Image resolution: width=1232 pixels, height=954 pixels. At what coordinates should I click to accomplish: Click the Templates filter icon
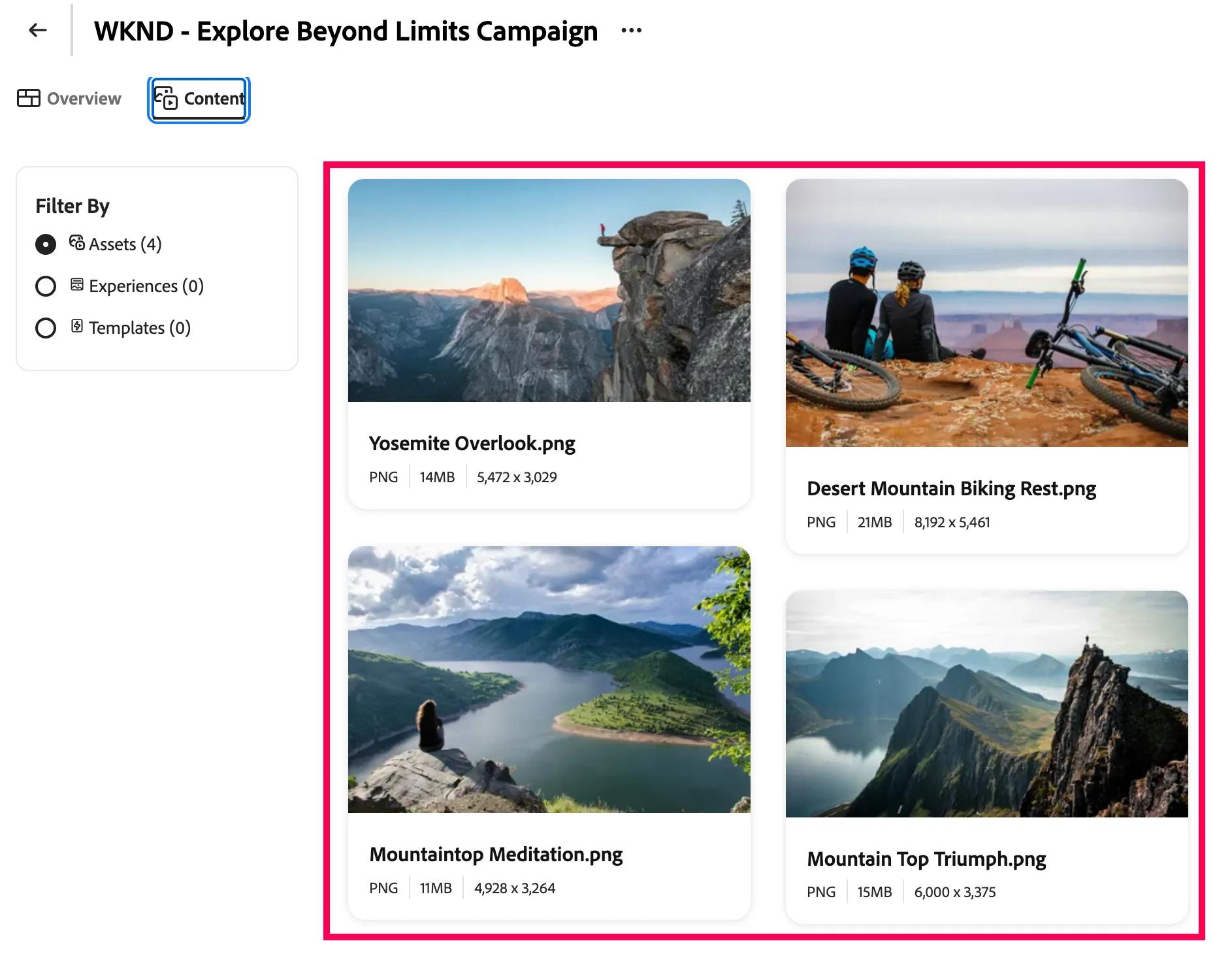[x=77, y=326]
